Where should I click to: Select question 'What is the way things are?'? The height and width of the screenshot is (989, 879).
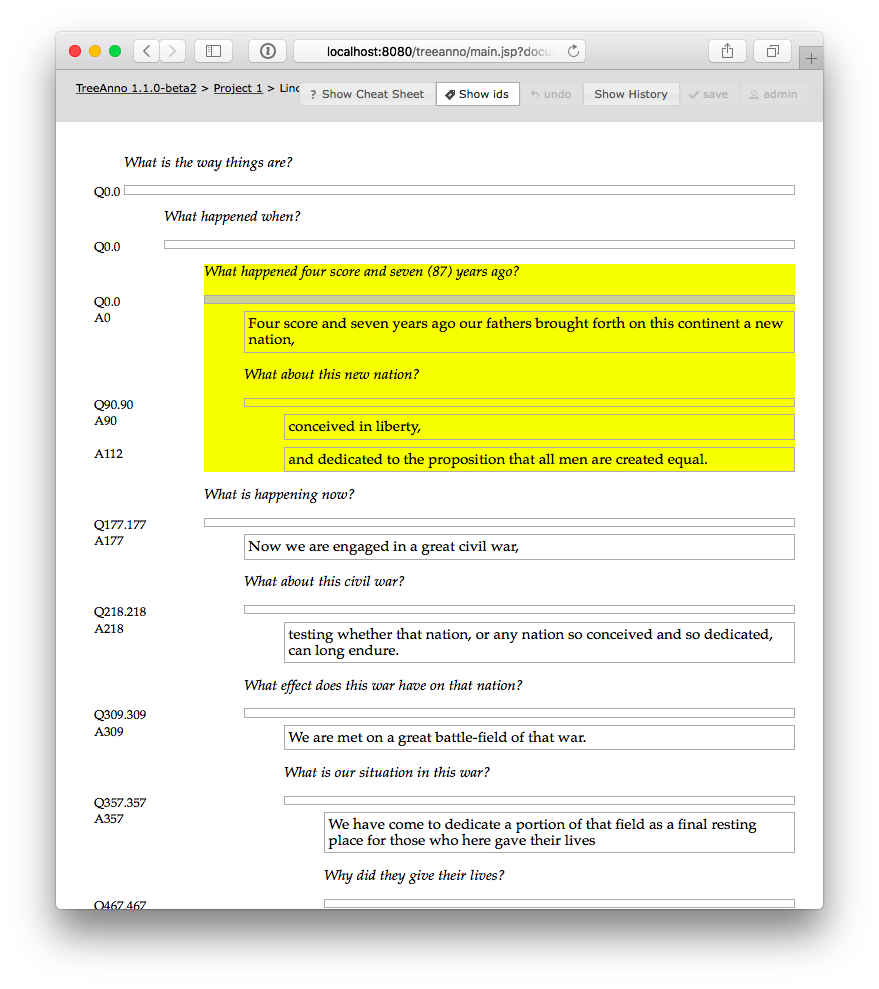pyautogui.click(x=208, y=163)
